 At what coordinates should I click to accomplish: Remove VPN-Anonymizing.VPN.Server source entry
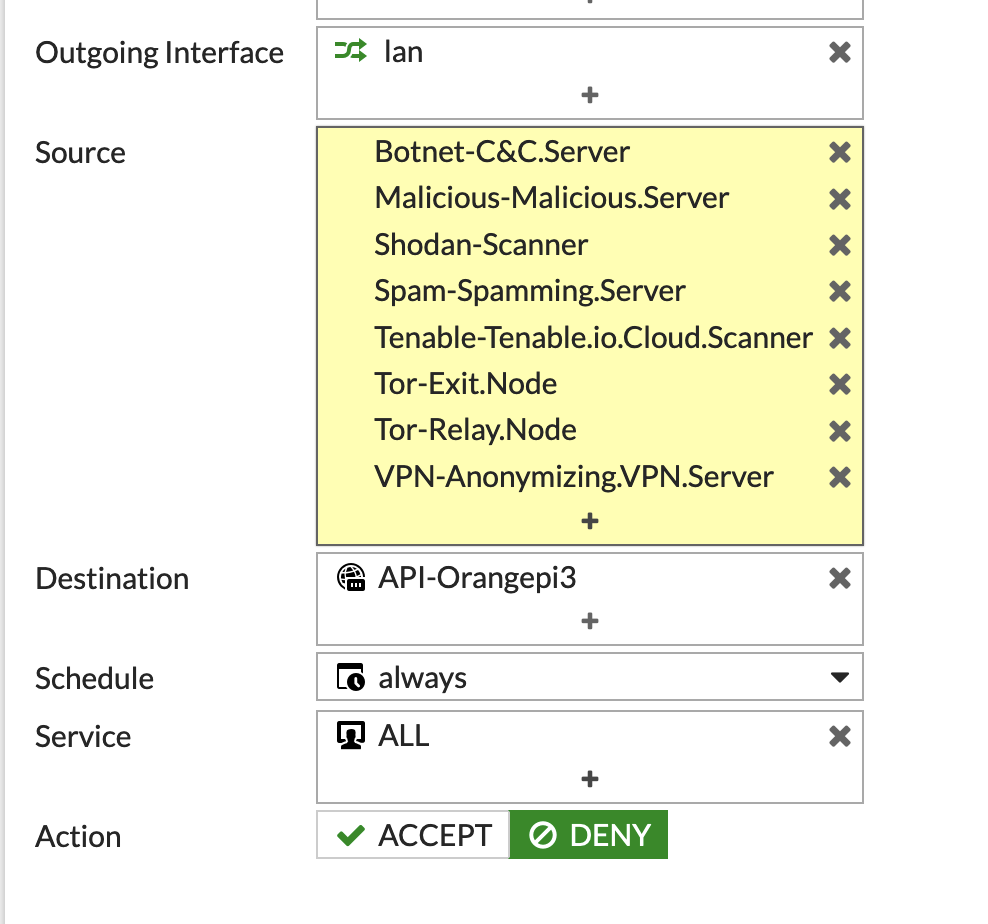(839, 477)
